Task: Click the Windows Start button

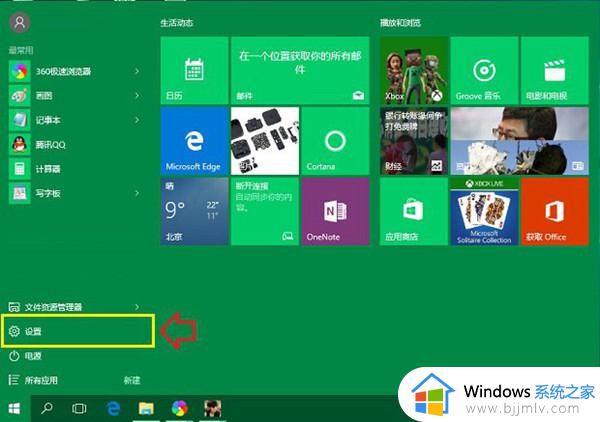Action: 15,409
